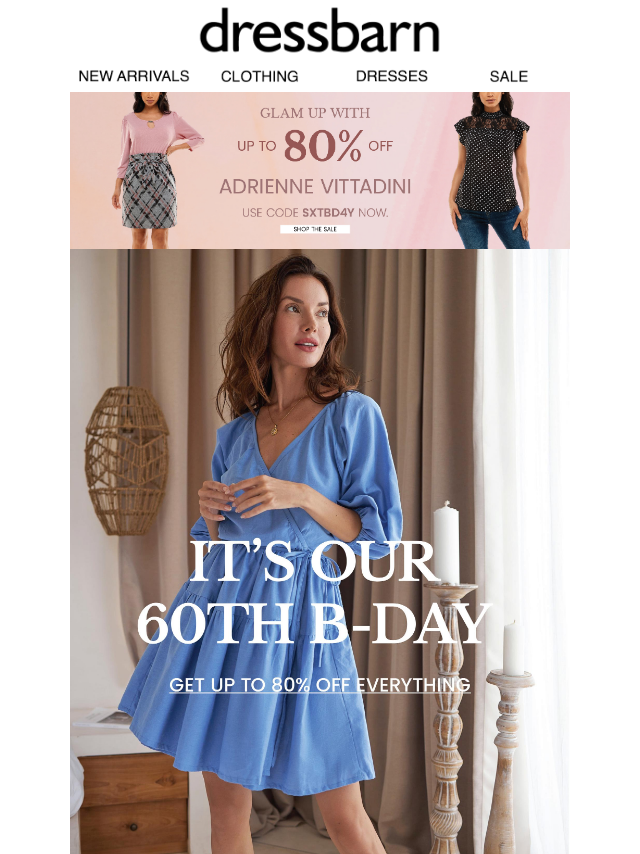Click the It's Our 60th B-Day headline
Screen dimensions: 640x854
point(314,592)
